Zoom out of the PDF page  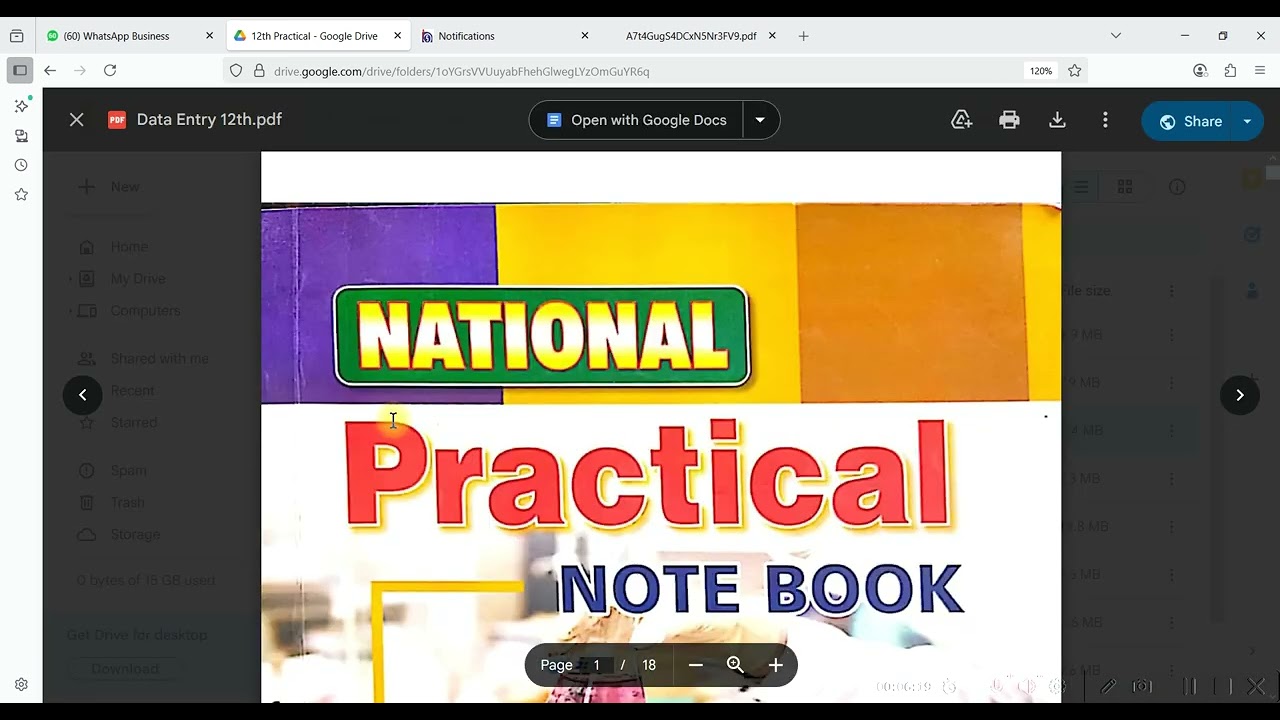coord(696,665)
